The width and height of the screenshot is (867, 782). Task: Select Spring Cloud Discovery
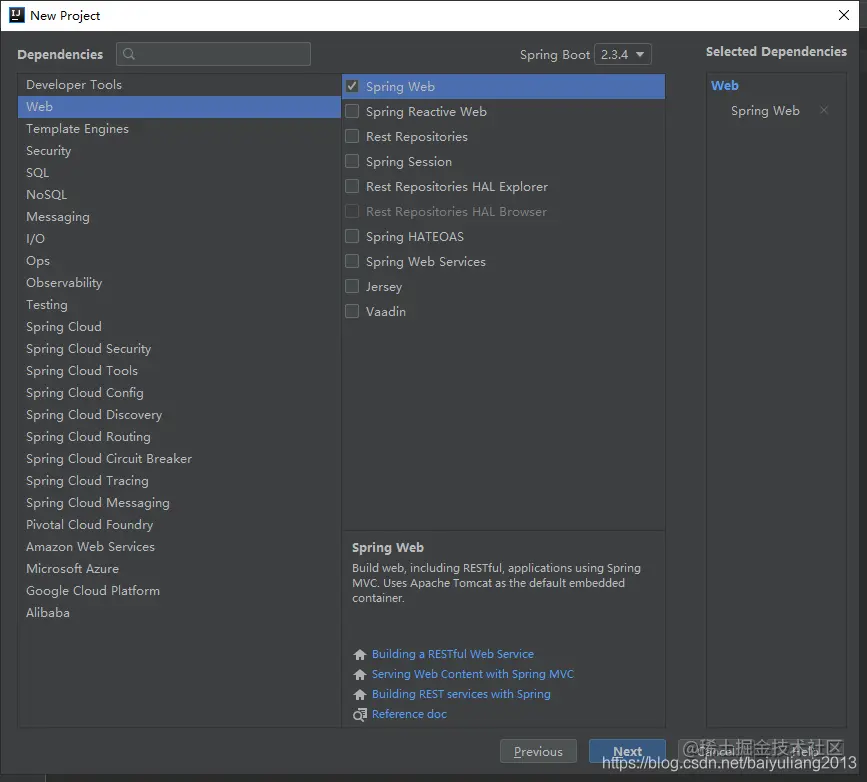point(179,415)
